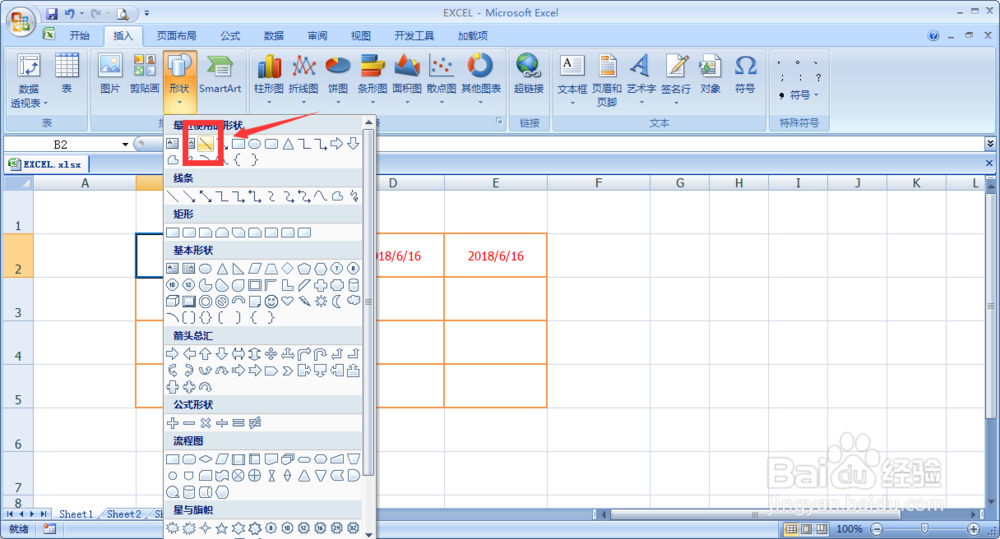Click the shapes gallery scroll-down arrow

click(x=369, y=533)
